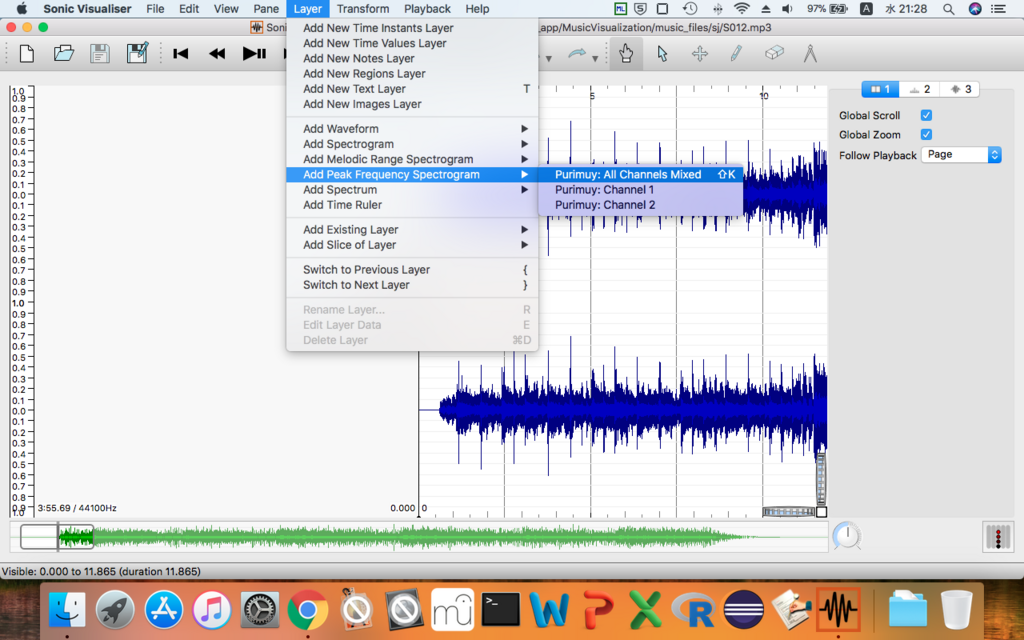Select Add New Notes Layer
The width and height of the screenshot is (1024, 640).
point(412,58)
